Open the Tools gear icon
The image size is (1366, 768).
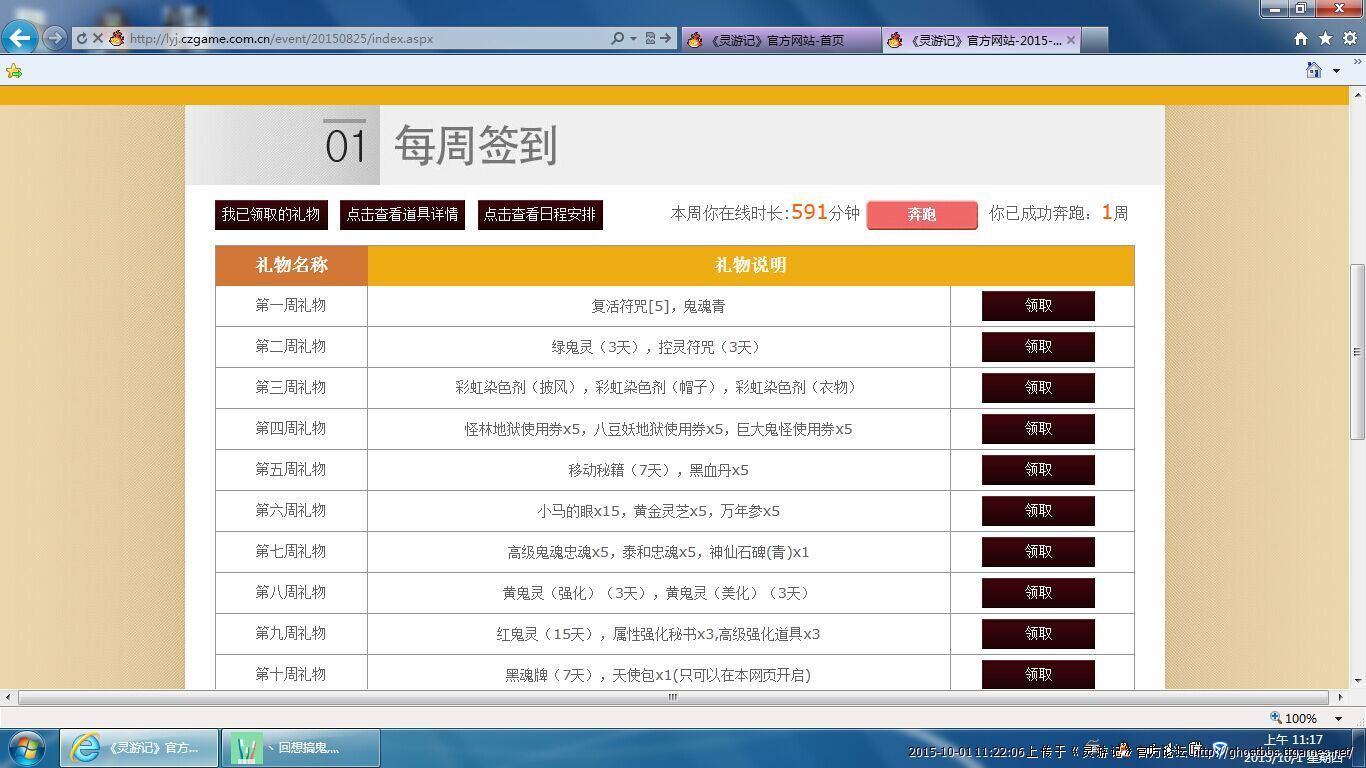point(1349,39)
